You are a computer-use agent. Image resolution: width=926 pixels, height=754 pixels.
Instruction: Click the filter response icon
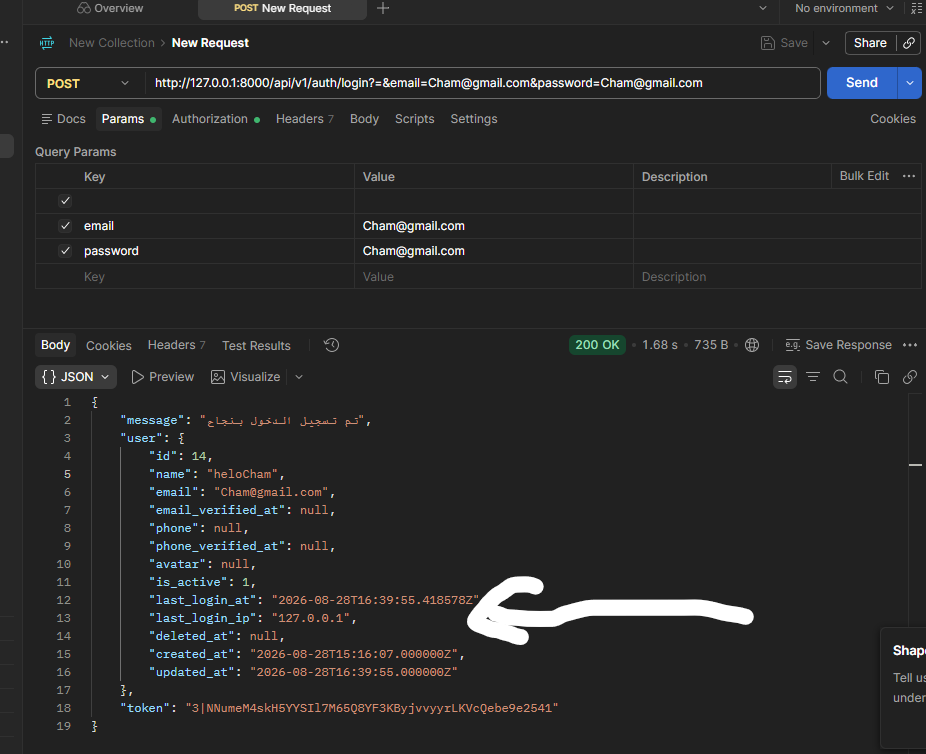pos(813,377)
